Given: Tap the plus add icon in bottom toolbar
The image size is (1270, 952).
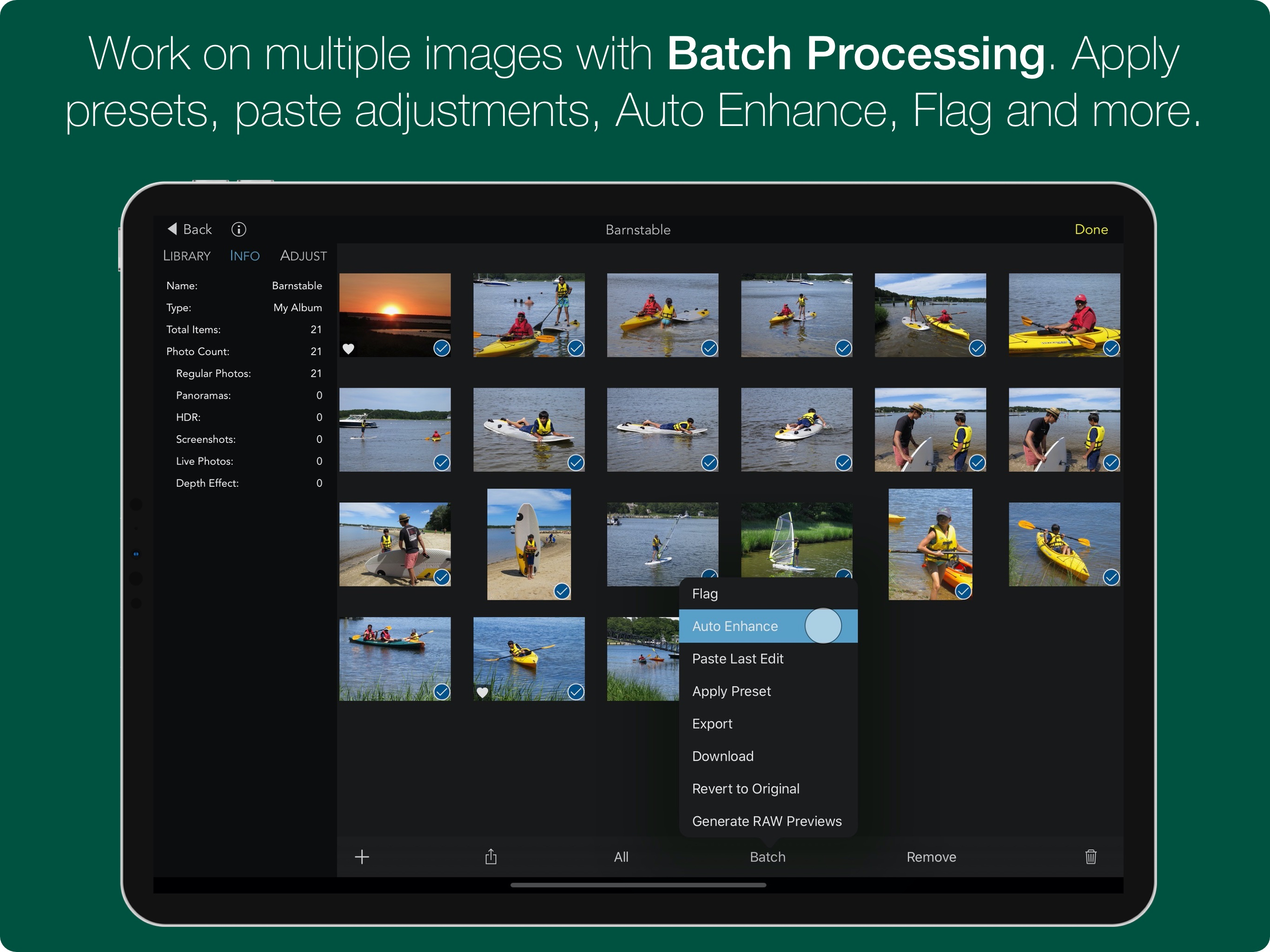Looking at the screenshot, I should pyautogui.click(x=362, y=857).
